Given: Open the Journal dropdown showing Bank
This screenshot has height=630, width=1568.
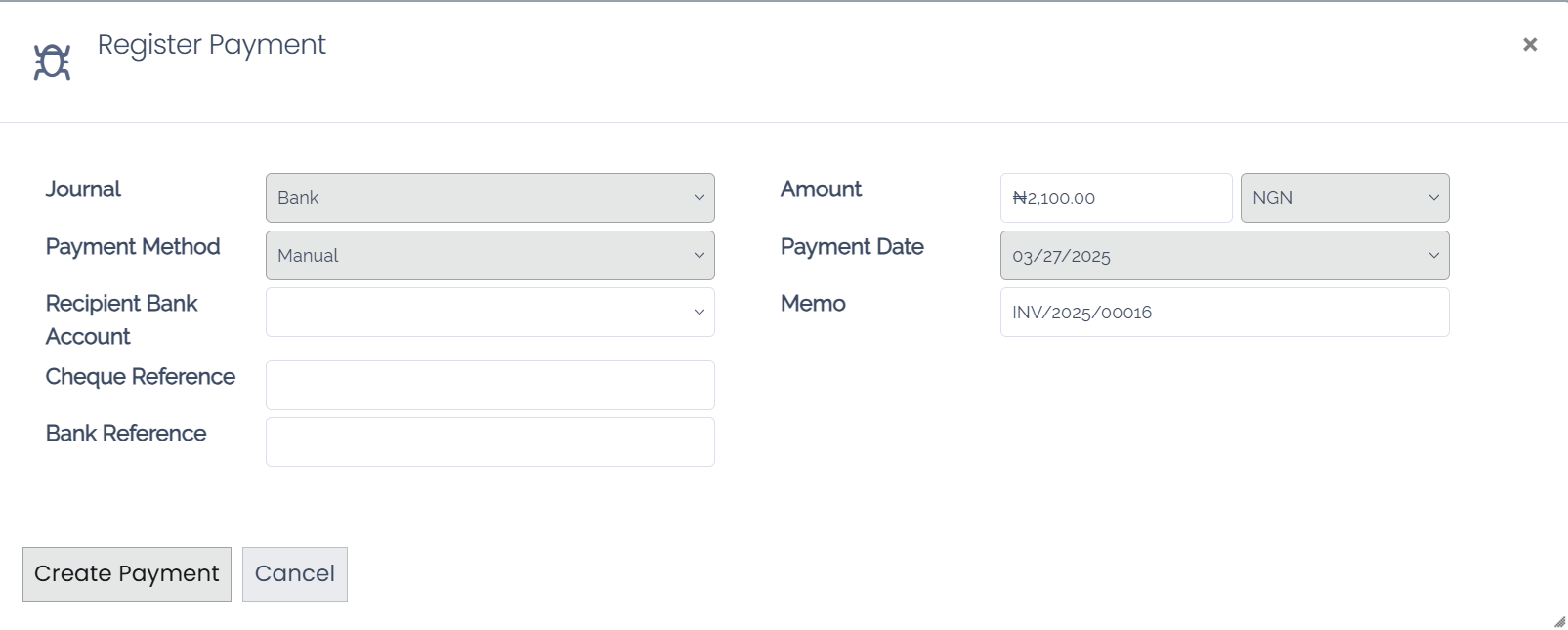Looking at the screenshot, I should coord(488,198).
